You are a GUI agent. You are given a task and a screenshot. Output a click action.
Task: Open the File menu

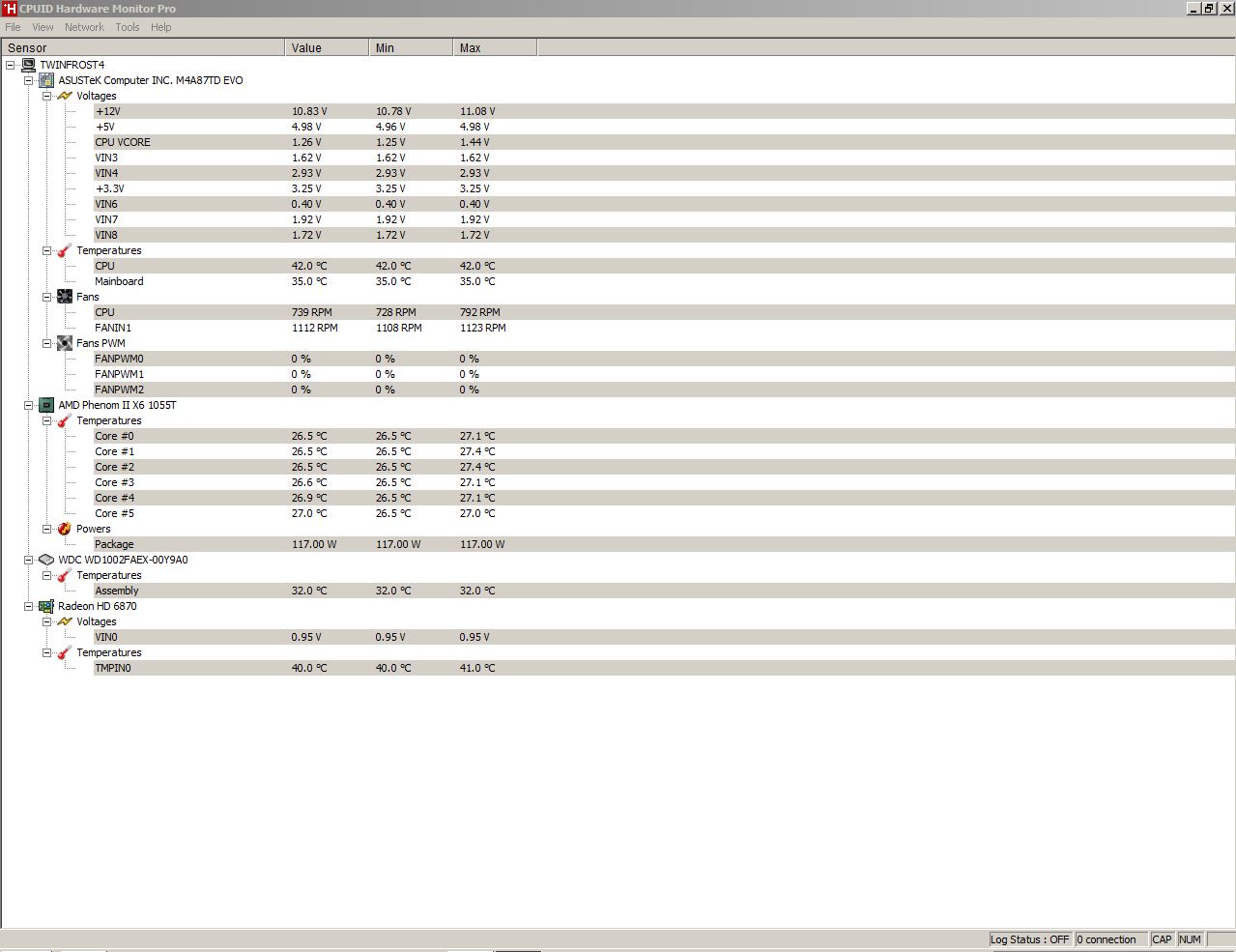13,27
